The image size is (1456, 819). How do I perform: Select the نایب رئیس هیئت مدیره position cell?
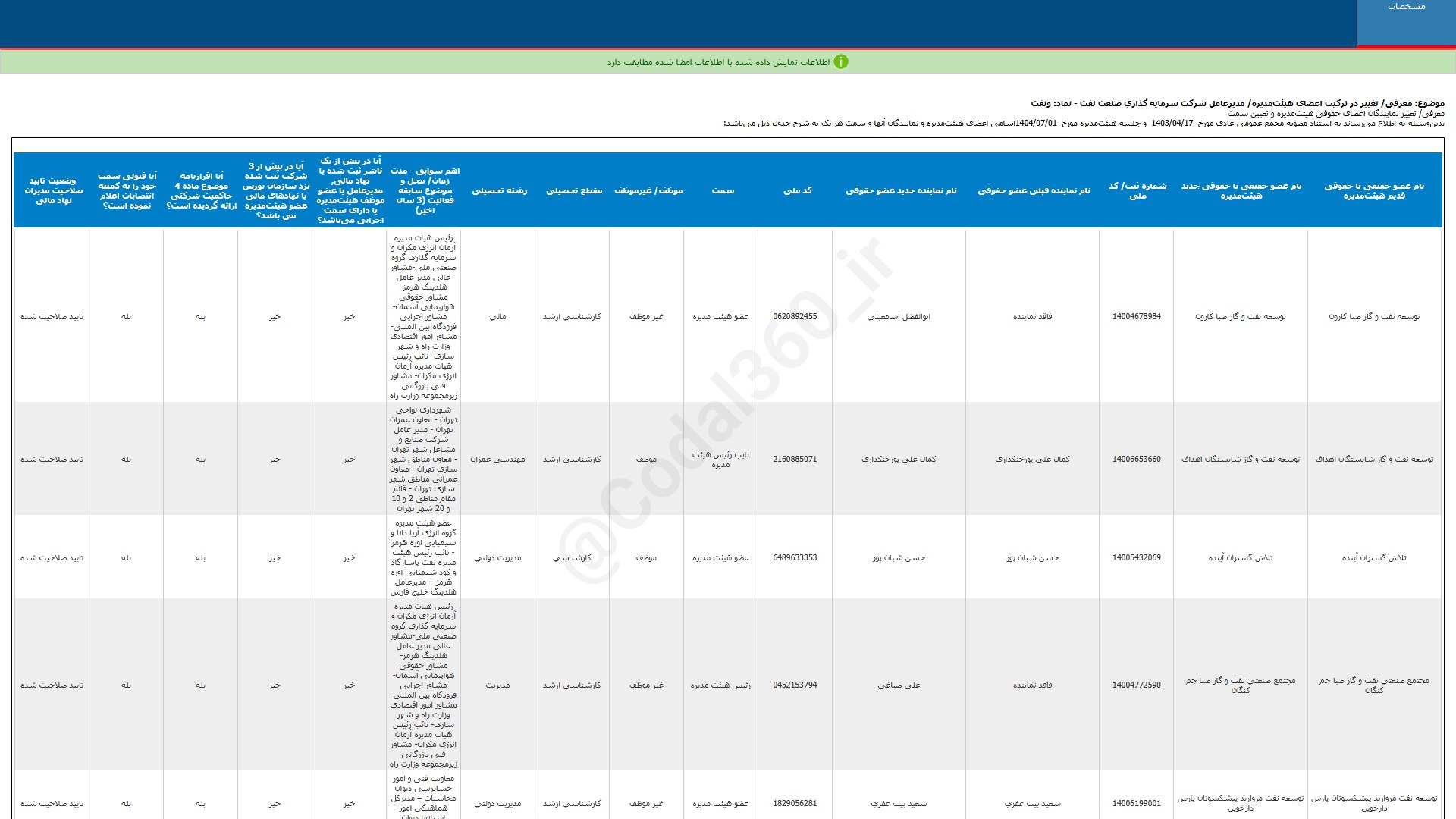point(720,460)
